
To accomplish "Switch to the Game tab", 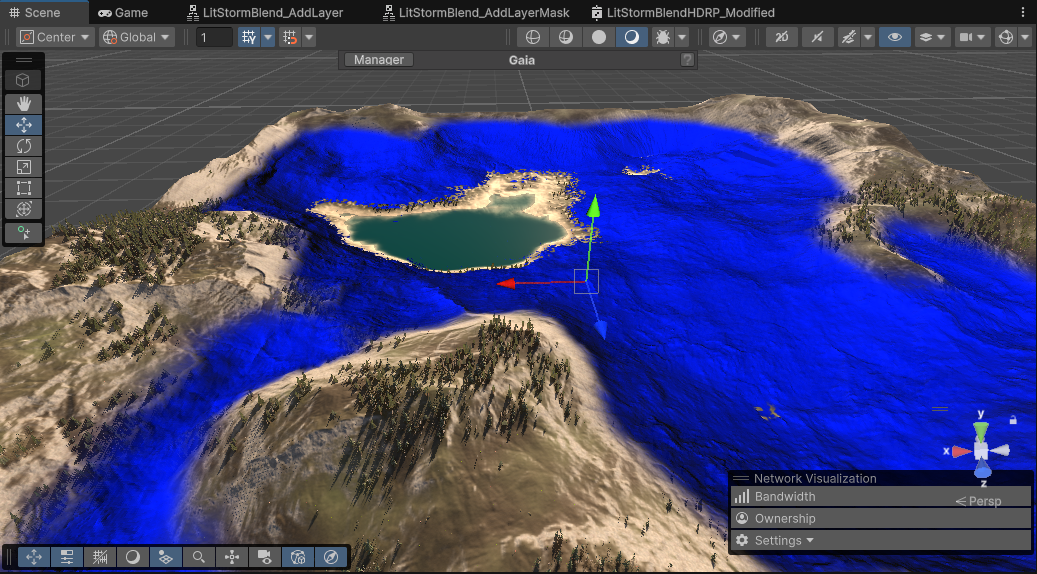I will 123,12.
